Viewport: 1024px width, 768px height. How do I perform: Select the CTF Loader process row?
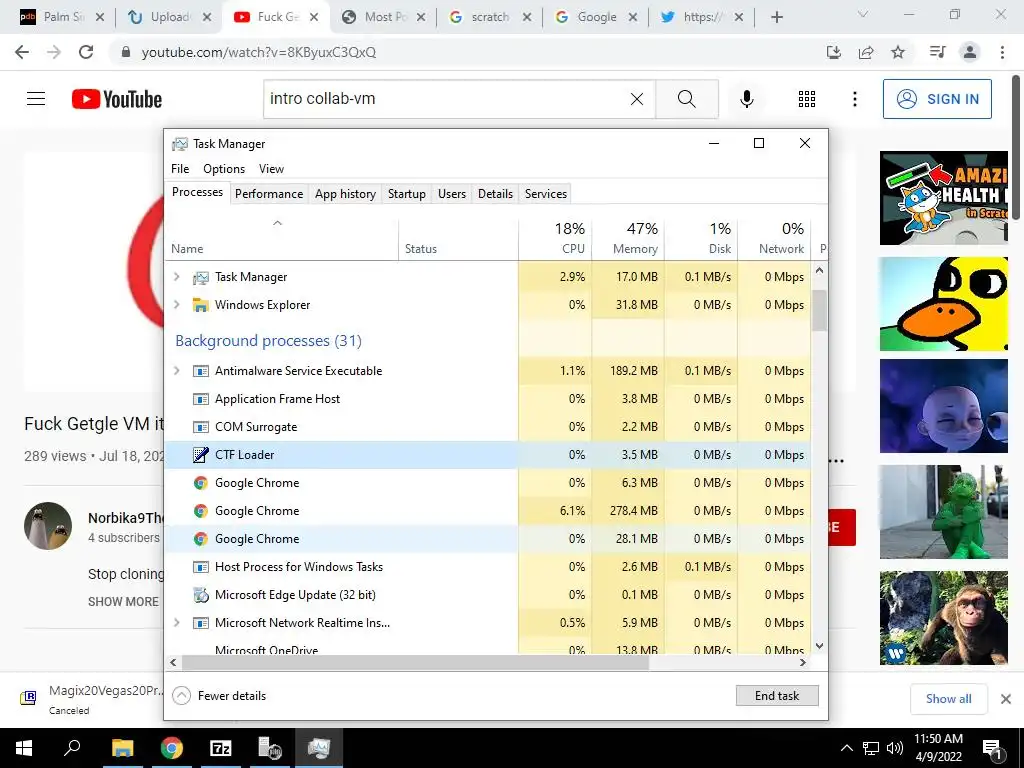pos(487,455)
